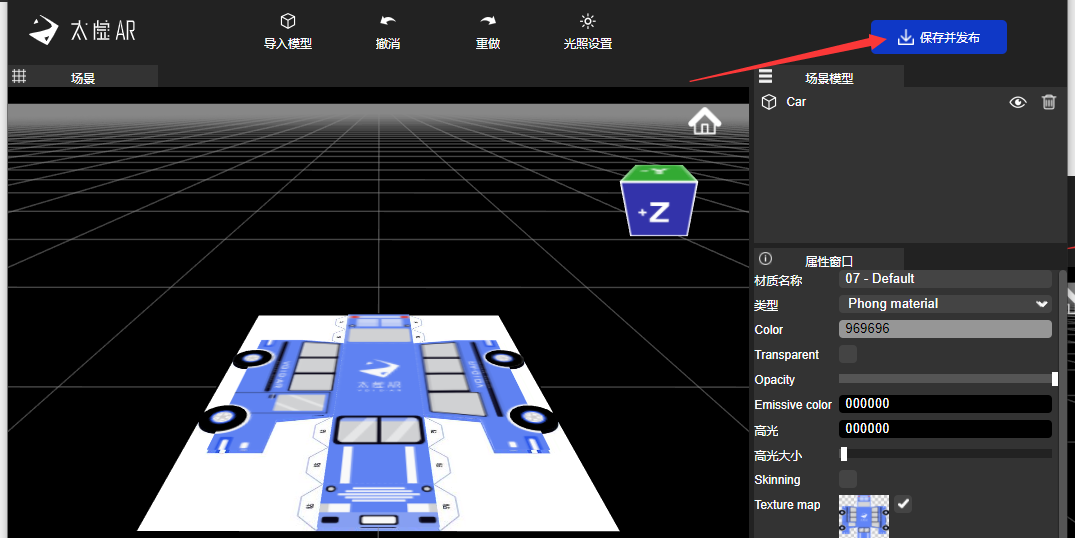Screen dimensions: 1075x538
Task: Delete the Car model with trash icon
Action: pos(1048,102)
